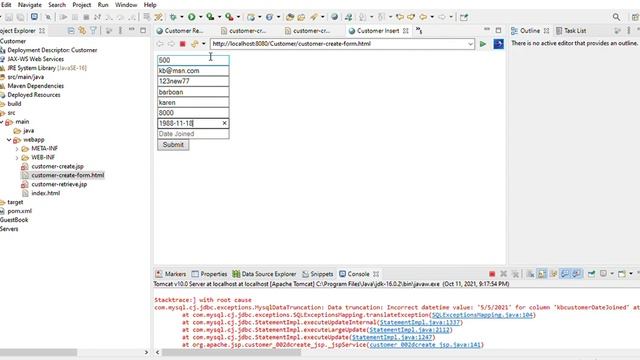The width and height of the screenshot is (640, 360).
Task: Minimize the Project Explorer view
Action: [131, 30]
